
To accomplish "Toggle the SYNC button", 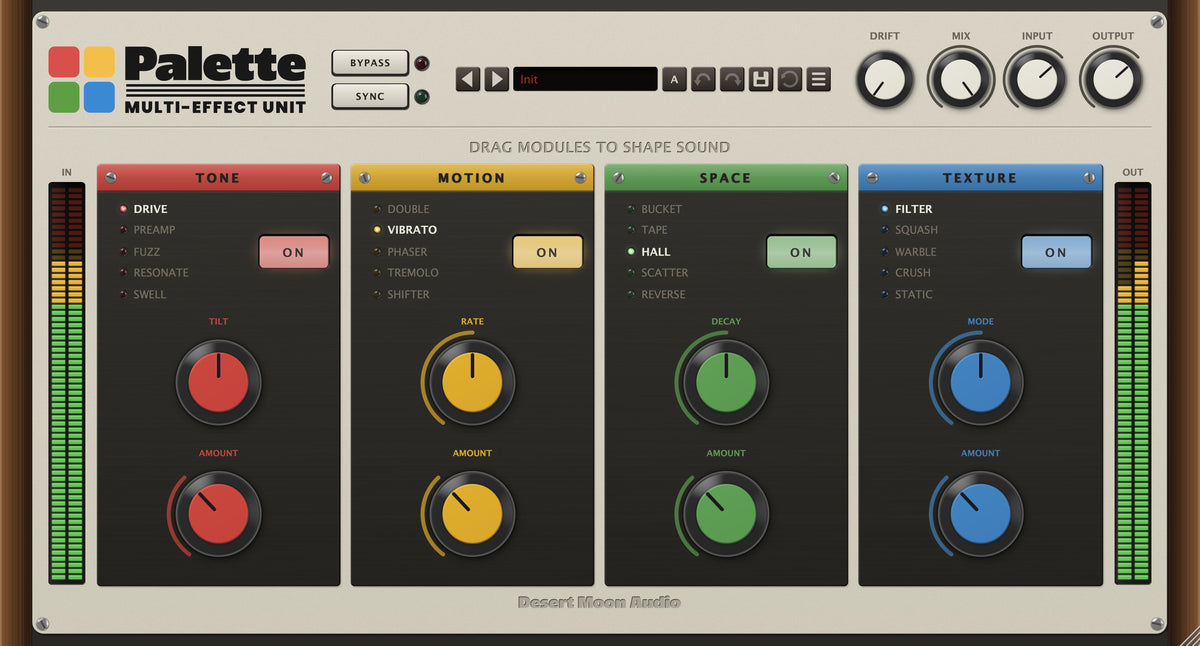I will pyautogui.click(x=371, y=97).
